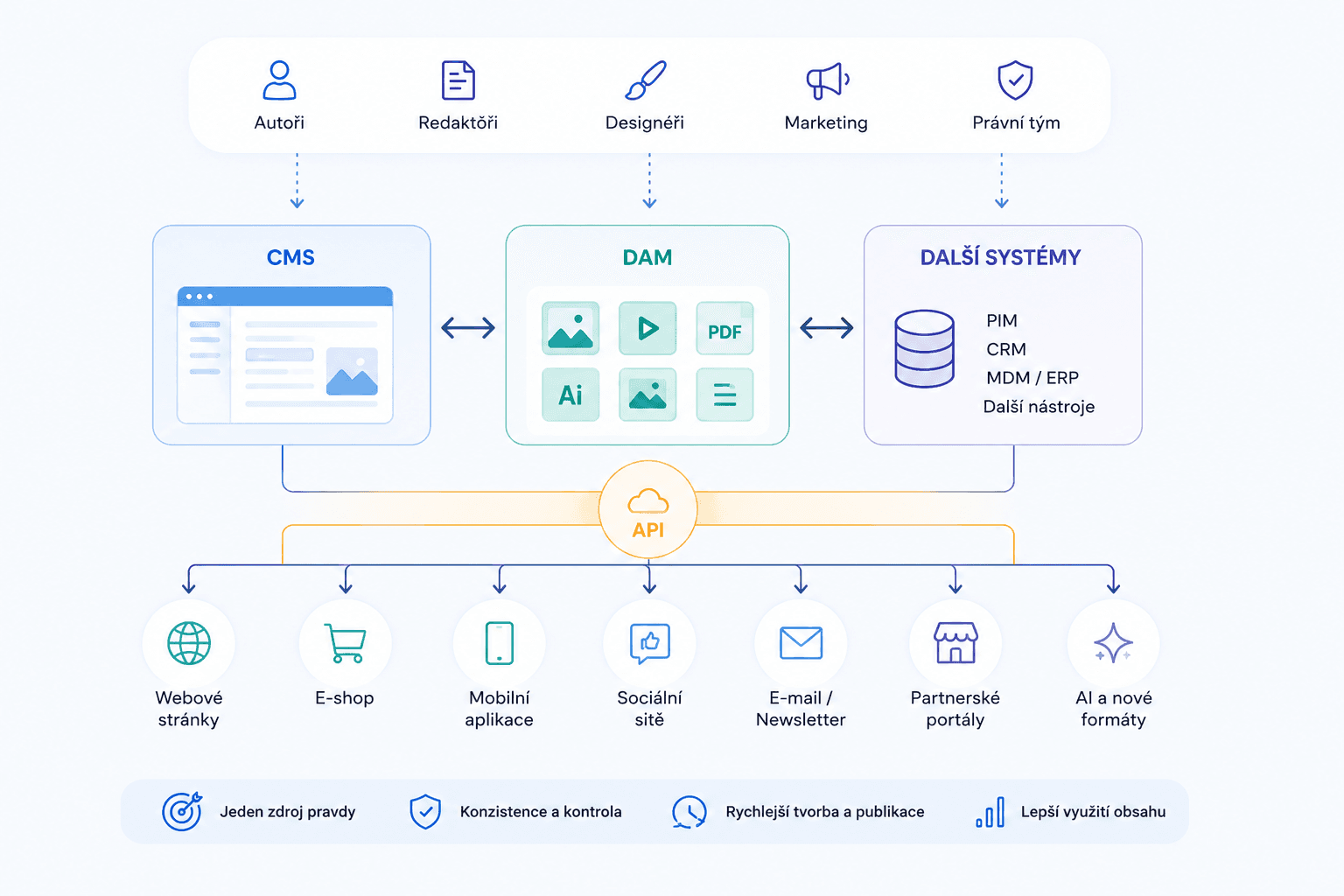Screen dimensions: 1344x896
Task: Click the Sociální sítě label
Action: pos(649,709)
